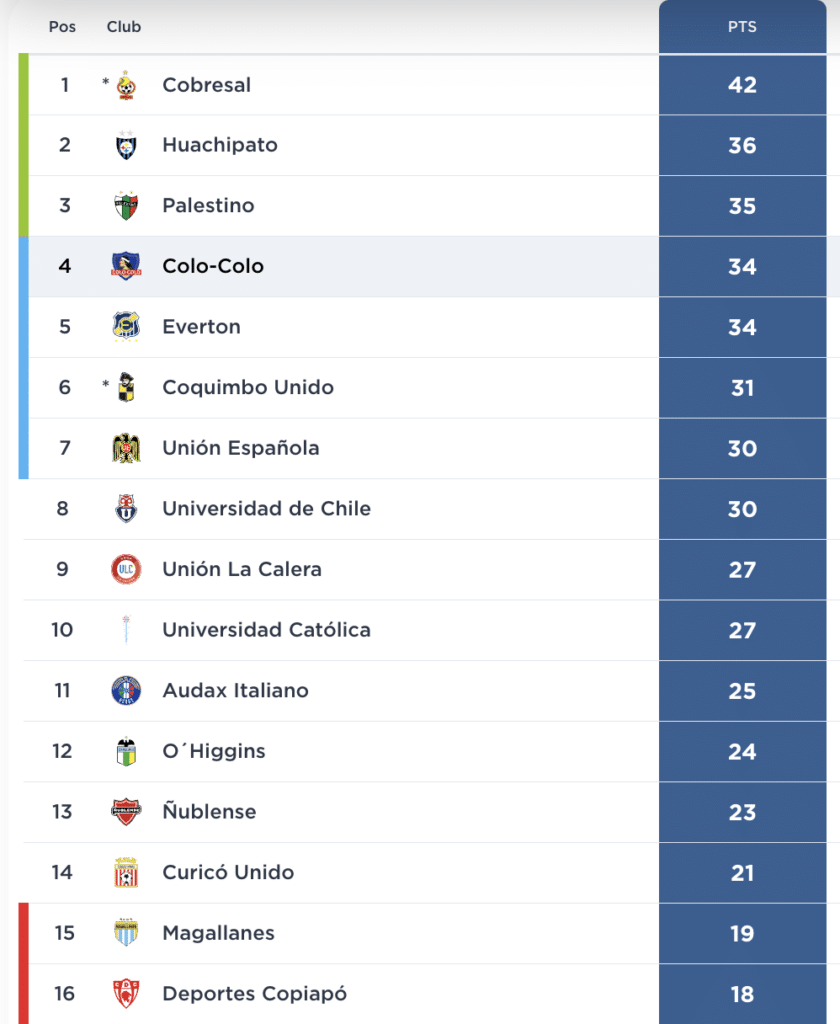Viewport: 840px width, 1024px height.
Task: Open the Palestino team page
Action: click(208, 206)
